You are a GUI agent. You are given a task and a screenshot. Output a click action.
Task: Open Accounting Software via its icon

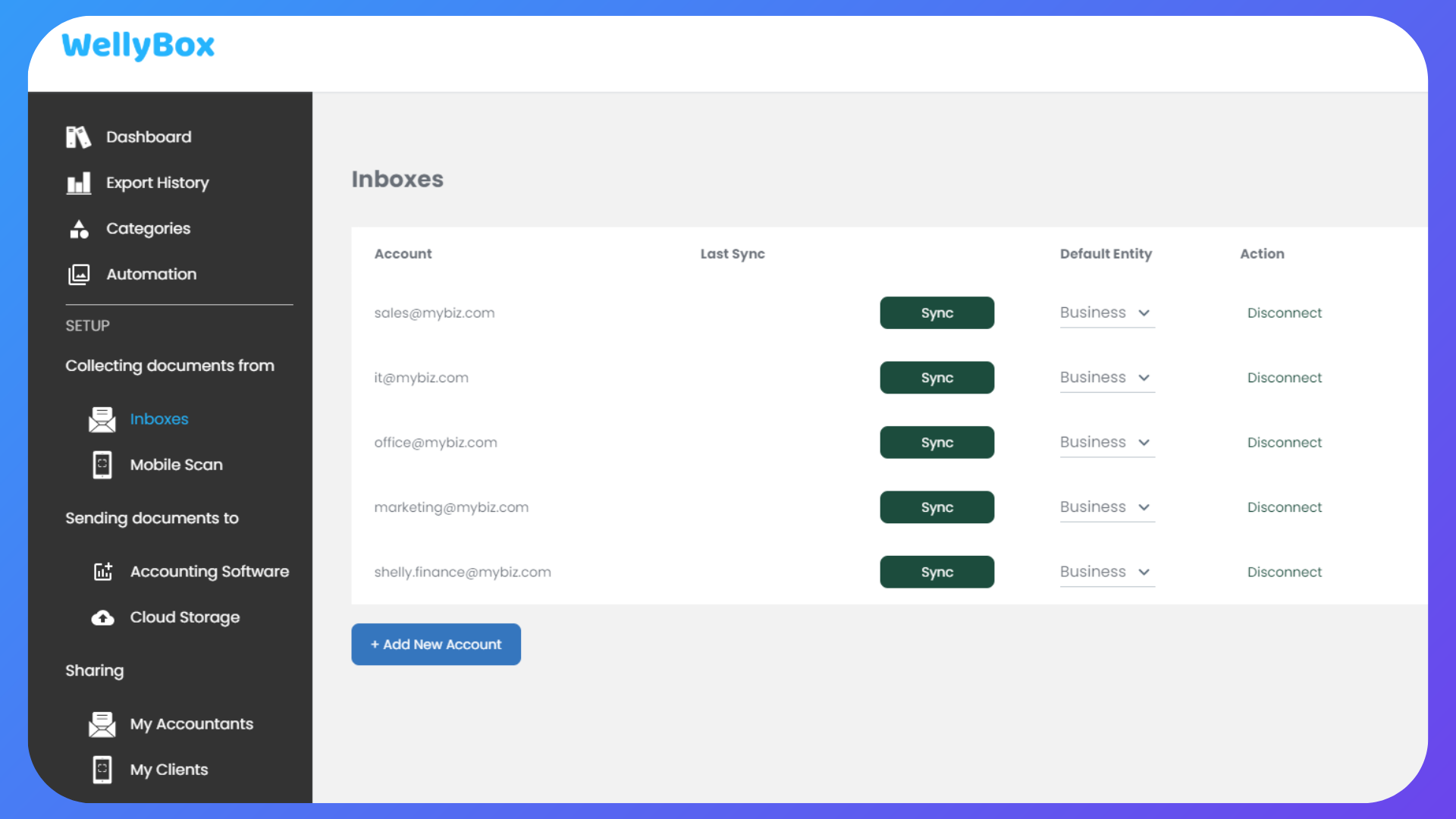pos(102,572)
